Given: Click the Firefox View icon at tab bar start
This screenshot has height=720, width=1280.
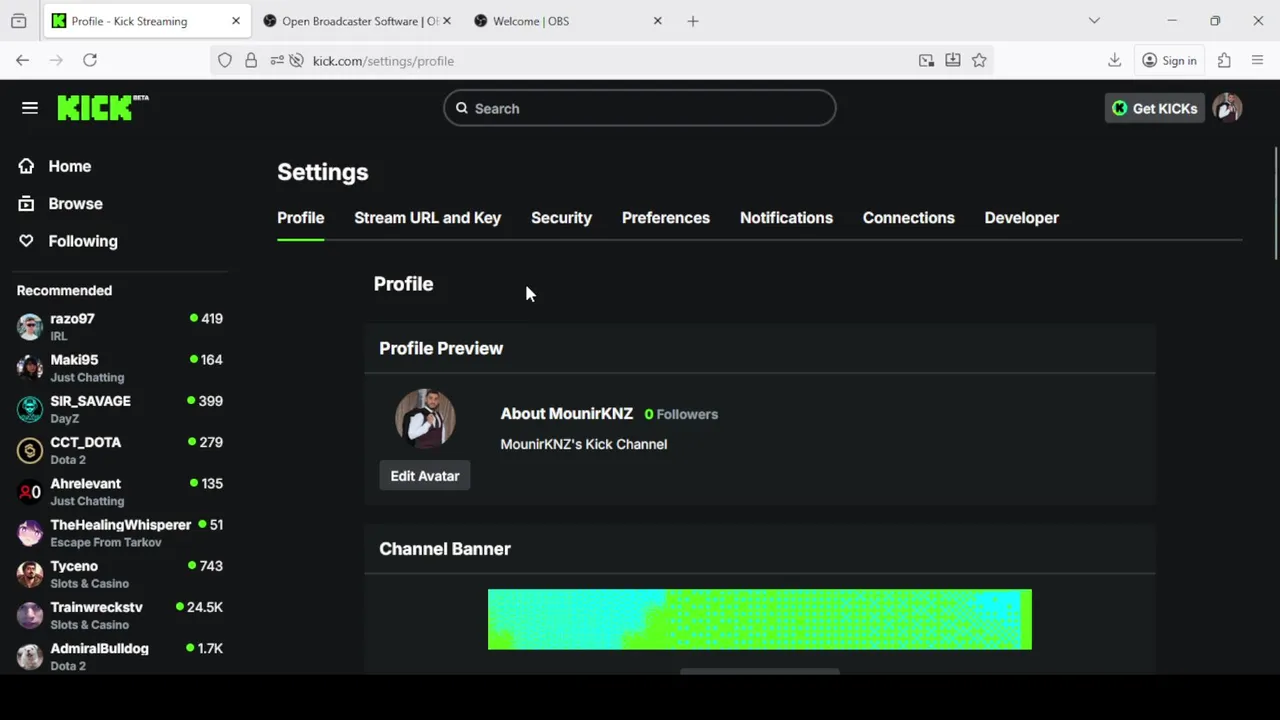Looking at the screenshot, I should [18, 21].
